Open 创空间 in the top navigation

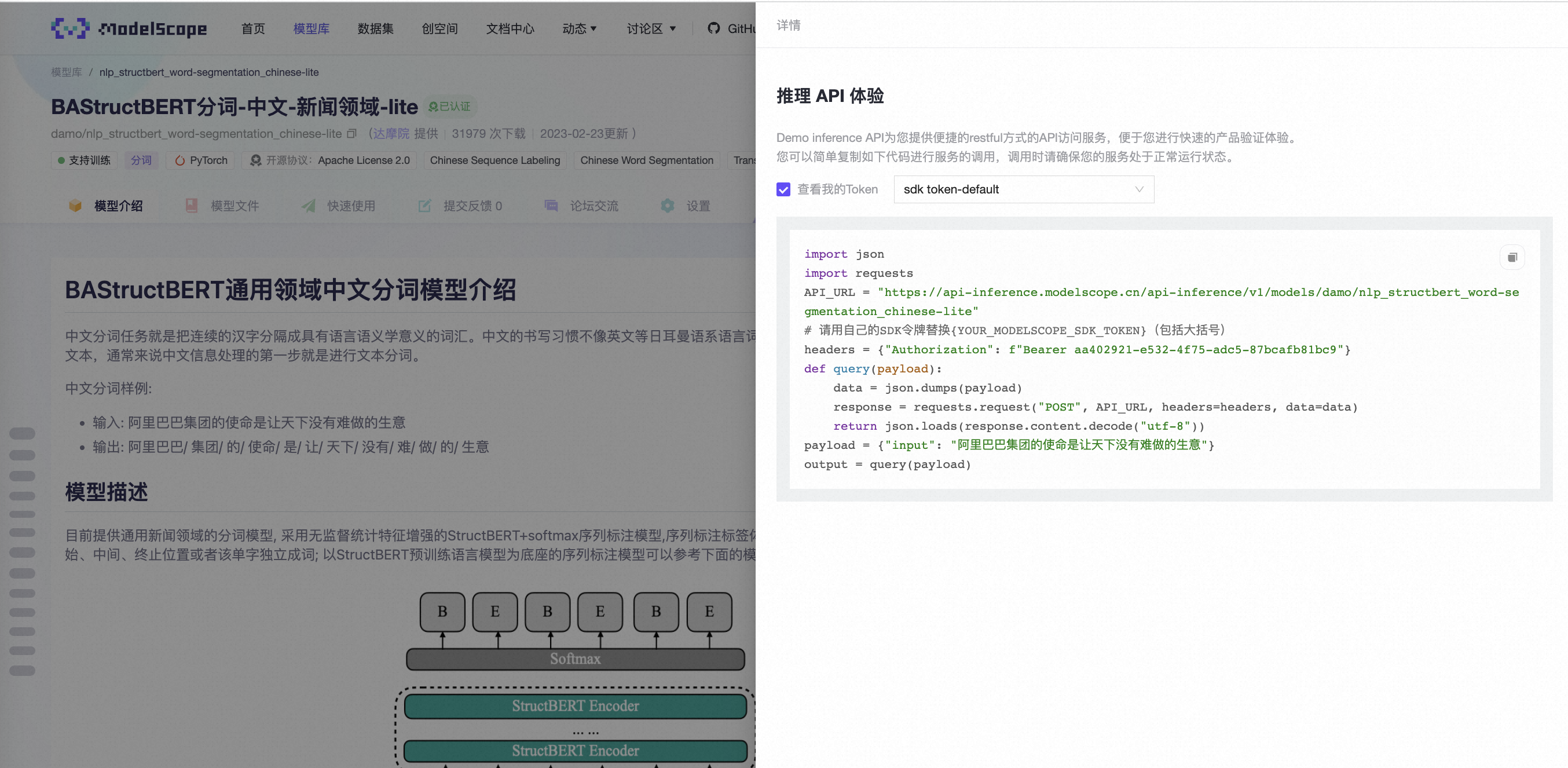point(439,28)
